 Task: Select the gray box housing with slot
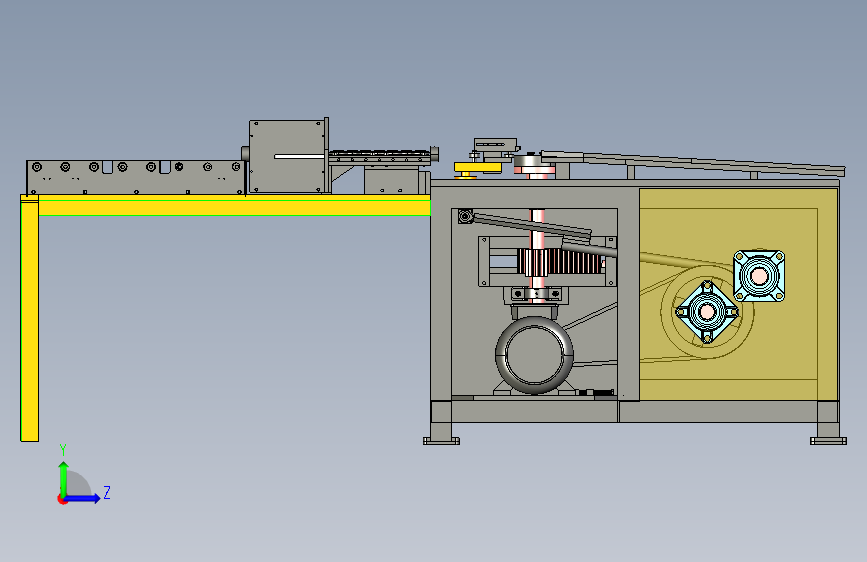tap(286, 157)
